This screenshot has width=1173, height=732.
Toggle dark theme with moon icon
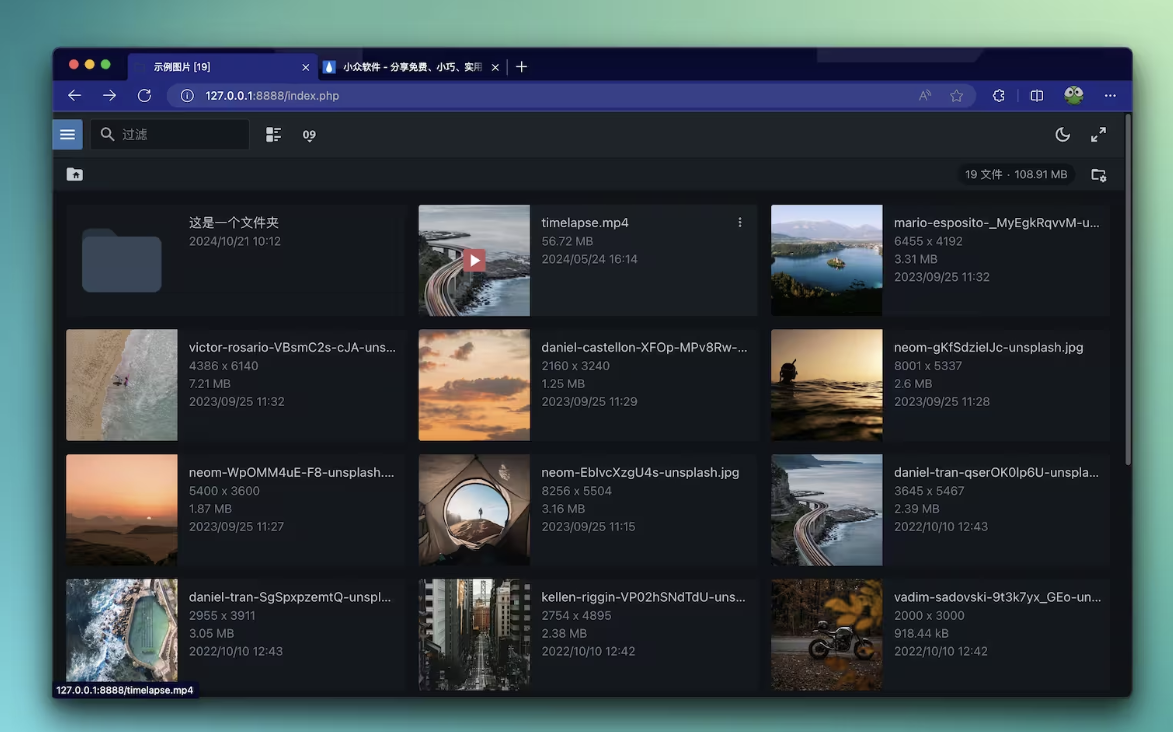pos(1062,134)
